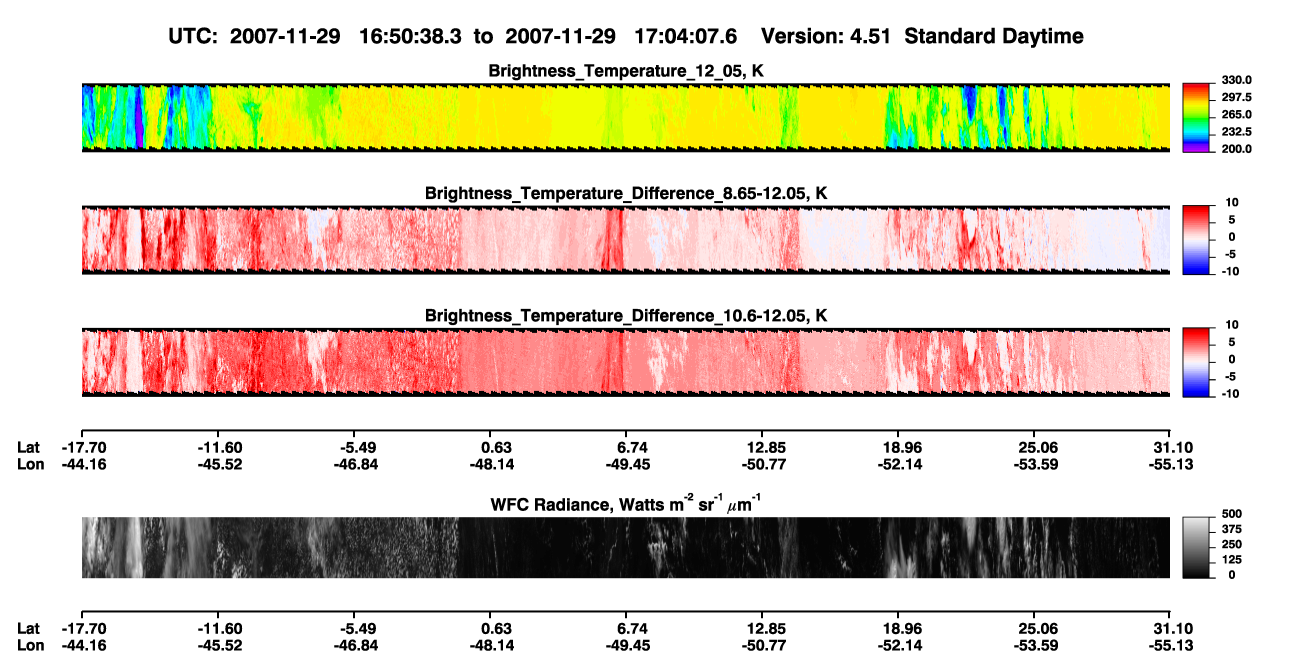Click latitude -17.70 below the 10.6-12.05 panel

pos(82,447)
